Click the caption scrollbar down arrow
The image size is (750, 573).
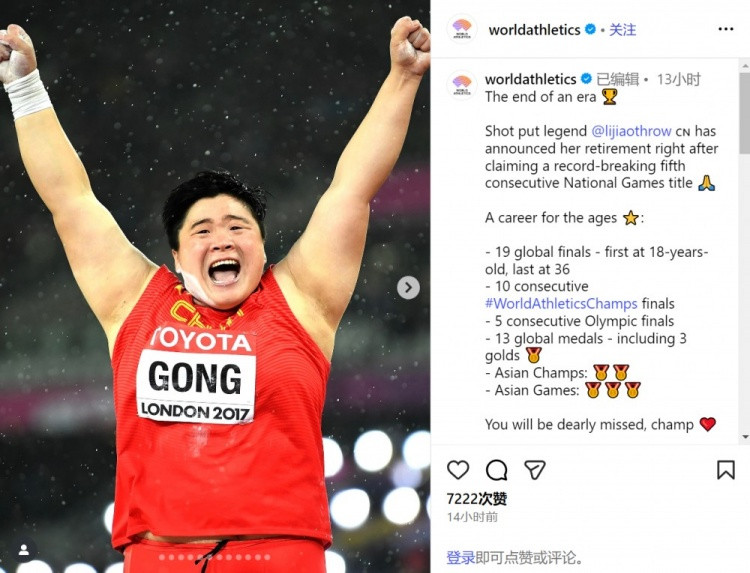[x=745, y=436]
